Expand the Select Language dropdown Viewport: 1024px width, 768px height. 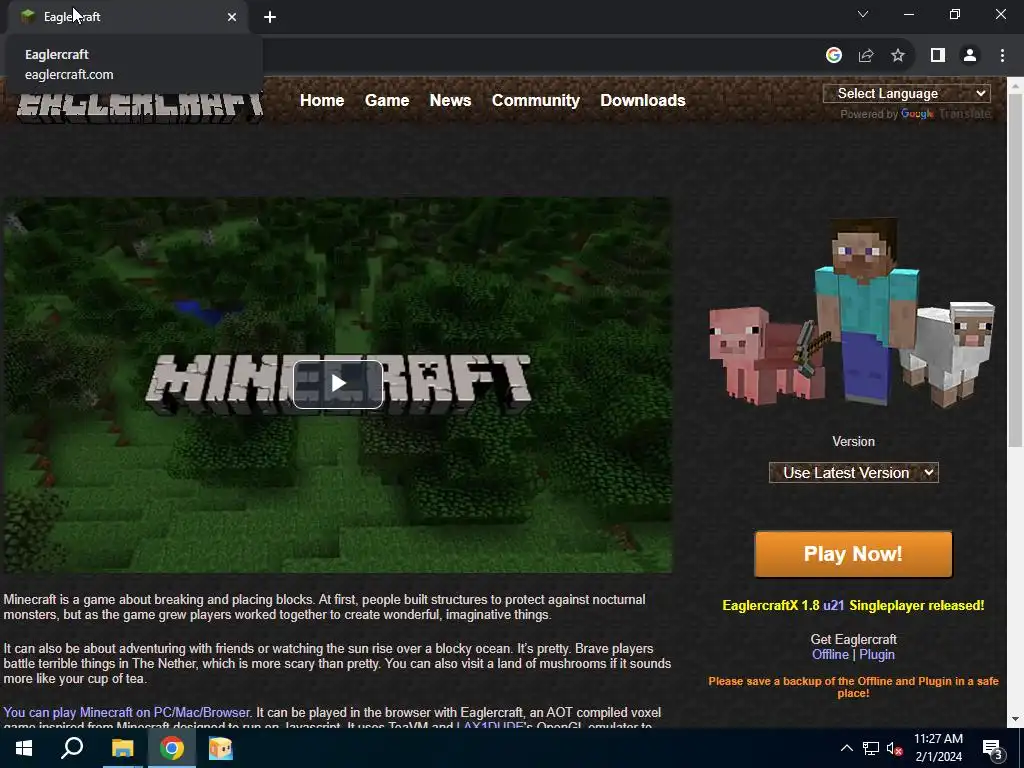coord(906,93)
